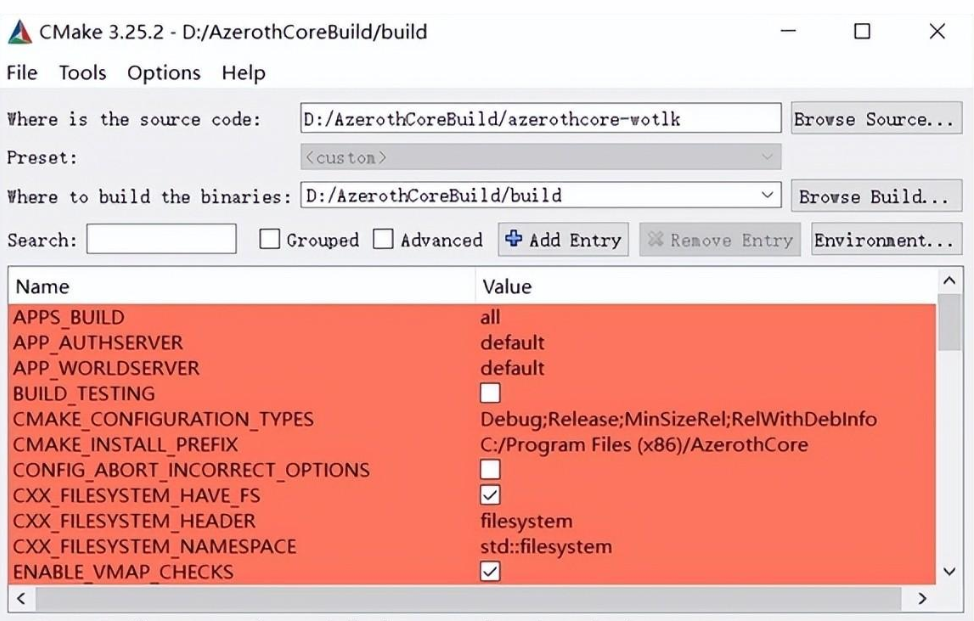This screenshot has height=621, width=974.
Task: Click value 'C:/Program Files (x86)/AzerothCore'
Action: click(644, 445)
